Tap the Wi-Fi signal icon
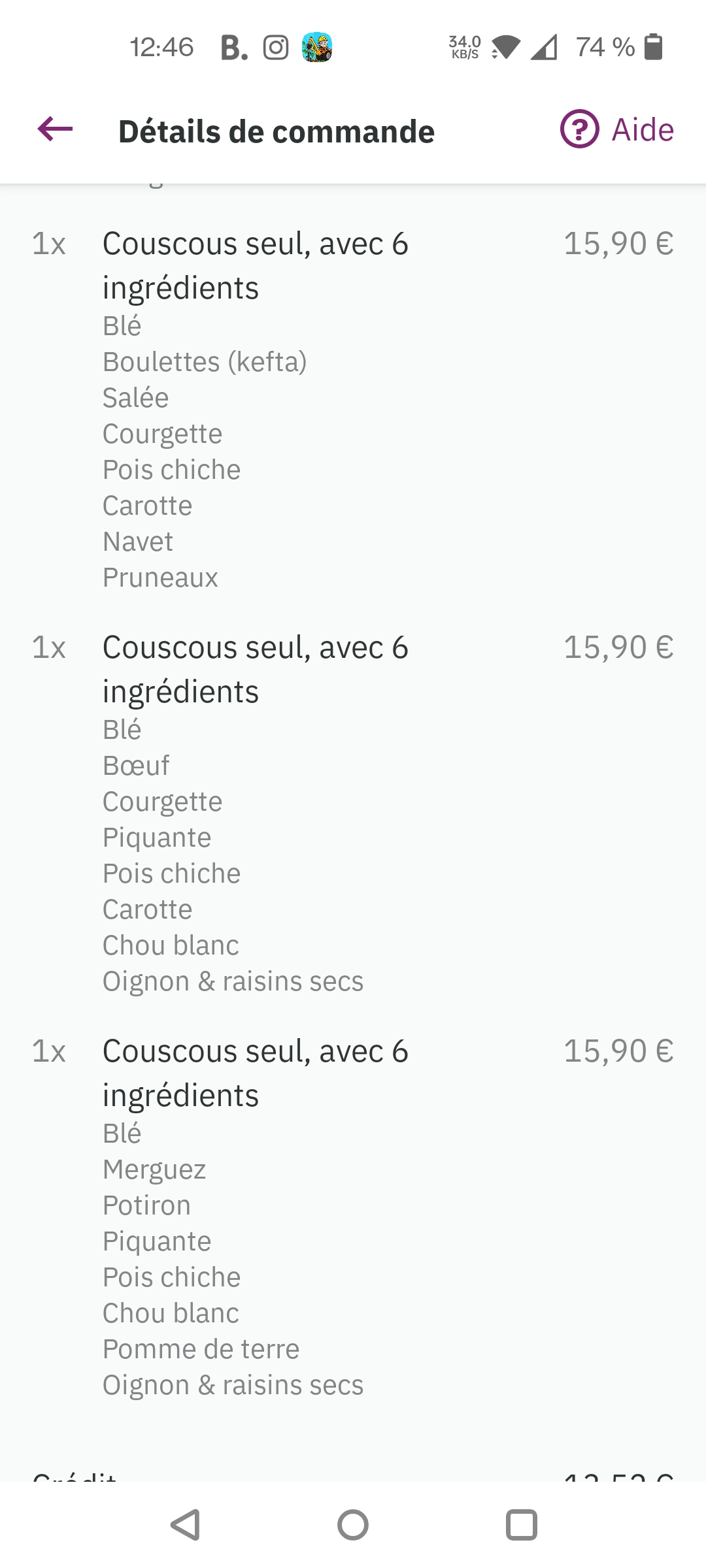This screenshot has height=1568, width=706. point(505,48)
